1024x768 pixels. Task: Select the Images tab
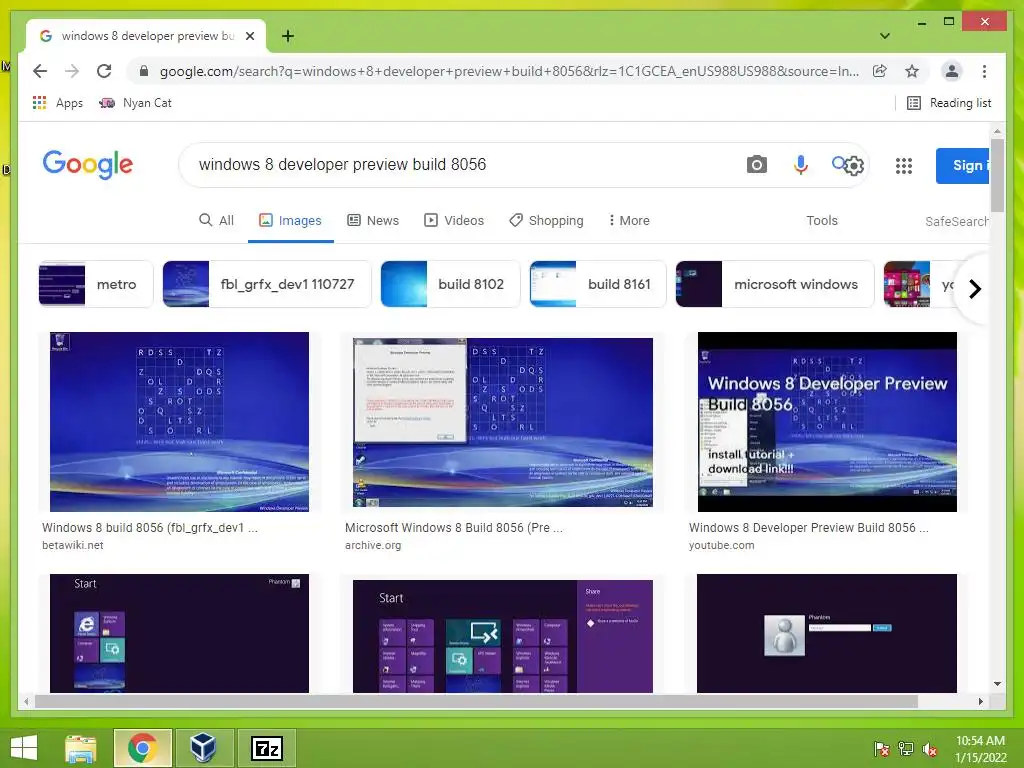coord(290,220)
